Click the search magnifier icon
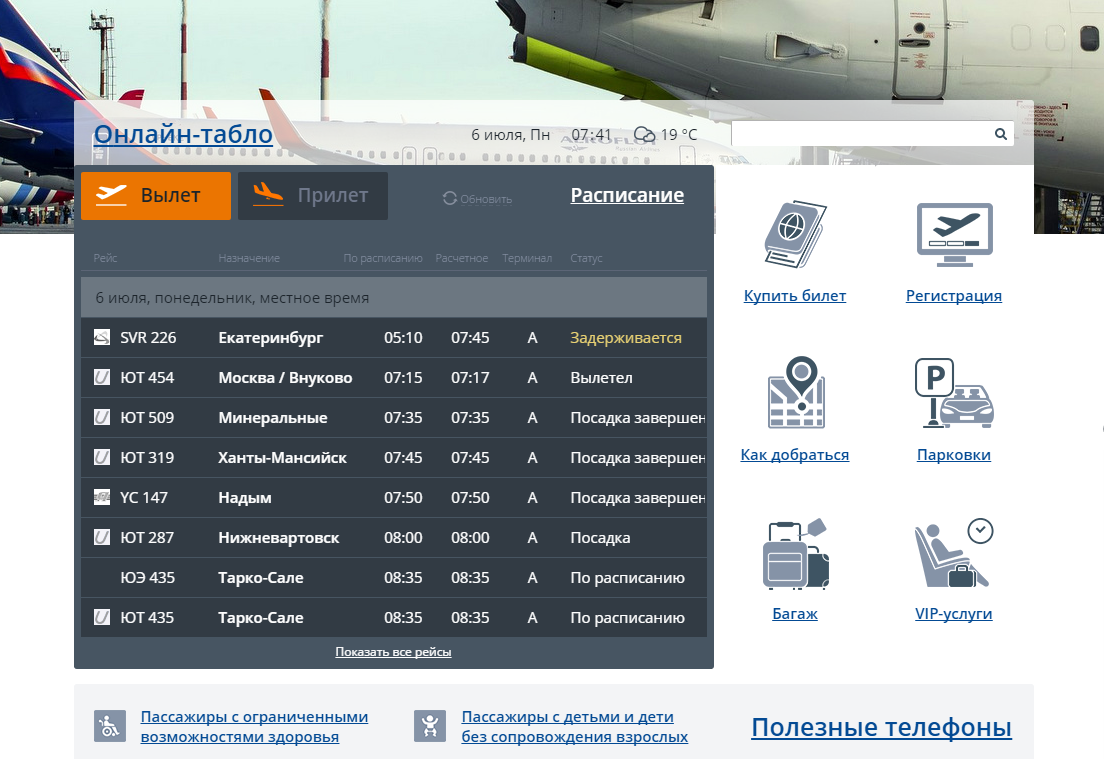This screenshot has width=1104, height=759. 1000,134
